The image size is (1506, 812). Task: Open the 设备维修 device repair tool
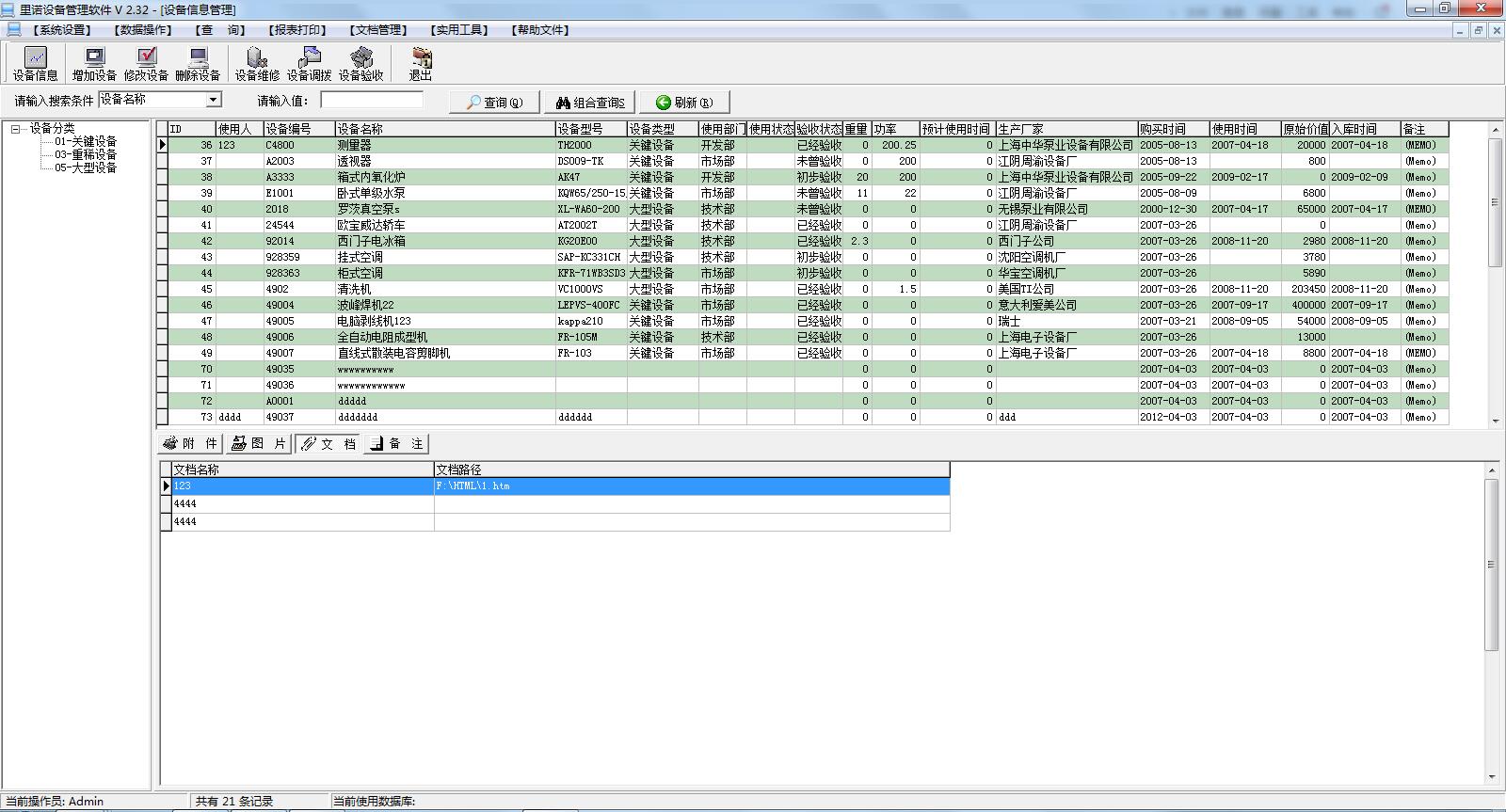[257, 64]
